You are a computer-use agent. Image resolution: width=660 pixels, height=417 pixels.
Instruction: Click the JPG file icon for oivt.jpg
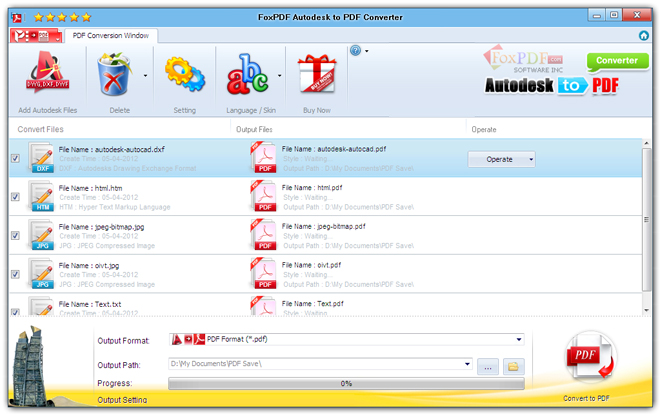click(42, 274)
